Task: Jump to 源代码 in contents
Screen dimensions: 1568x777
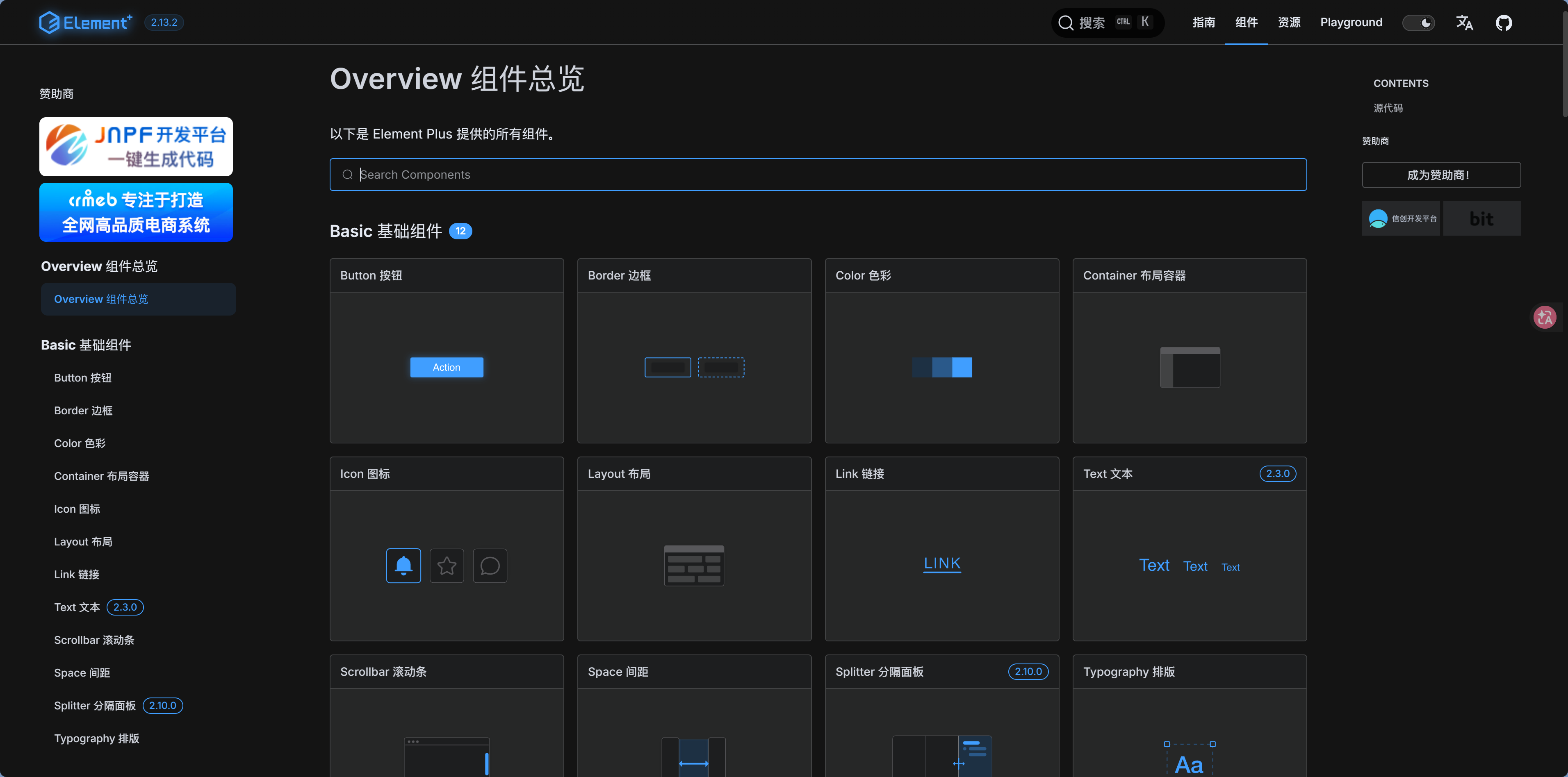Action: click(1388, 108)
